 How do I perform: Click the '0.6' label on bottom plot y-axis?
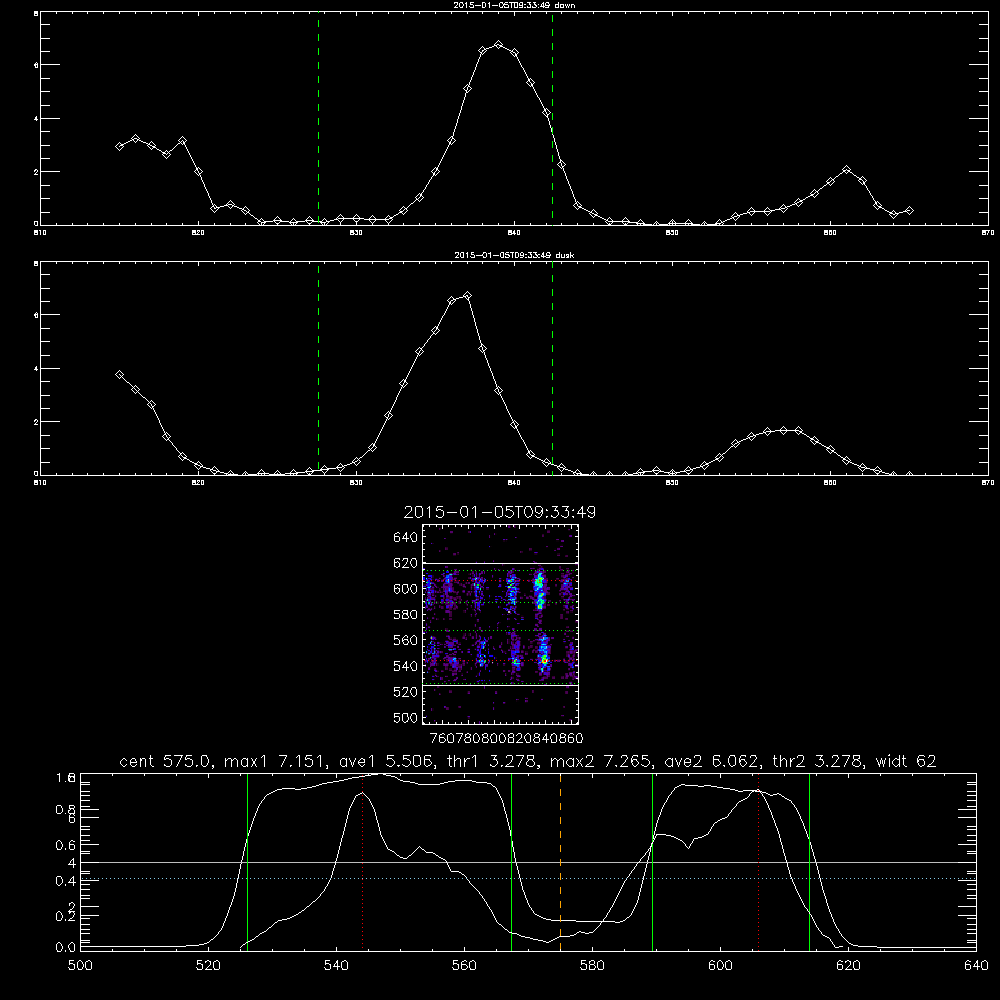coord(66,845)
